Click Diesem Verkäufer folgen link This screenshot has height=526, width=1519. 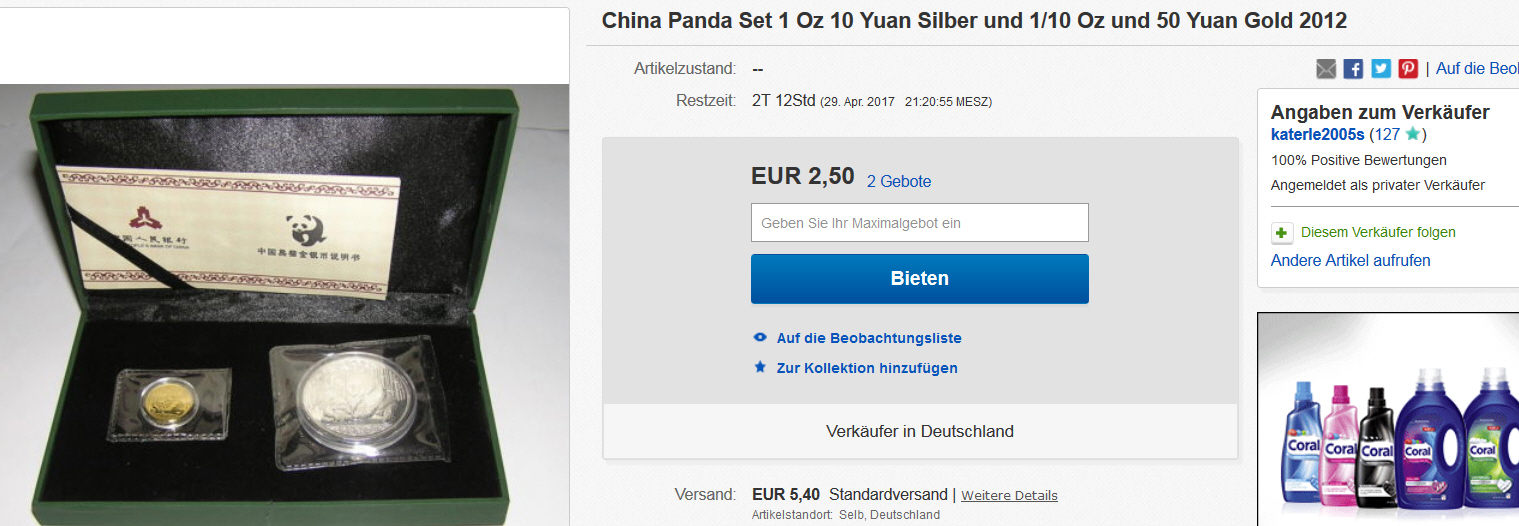point(1378,232)
